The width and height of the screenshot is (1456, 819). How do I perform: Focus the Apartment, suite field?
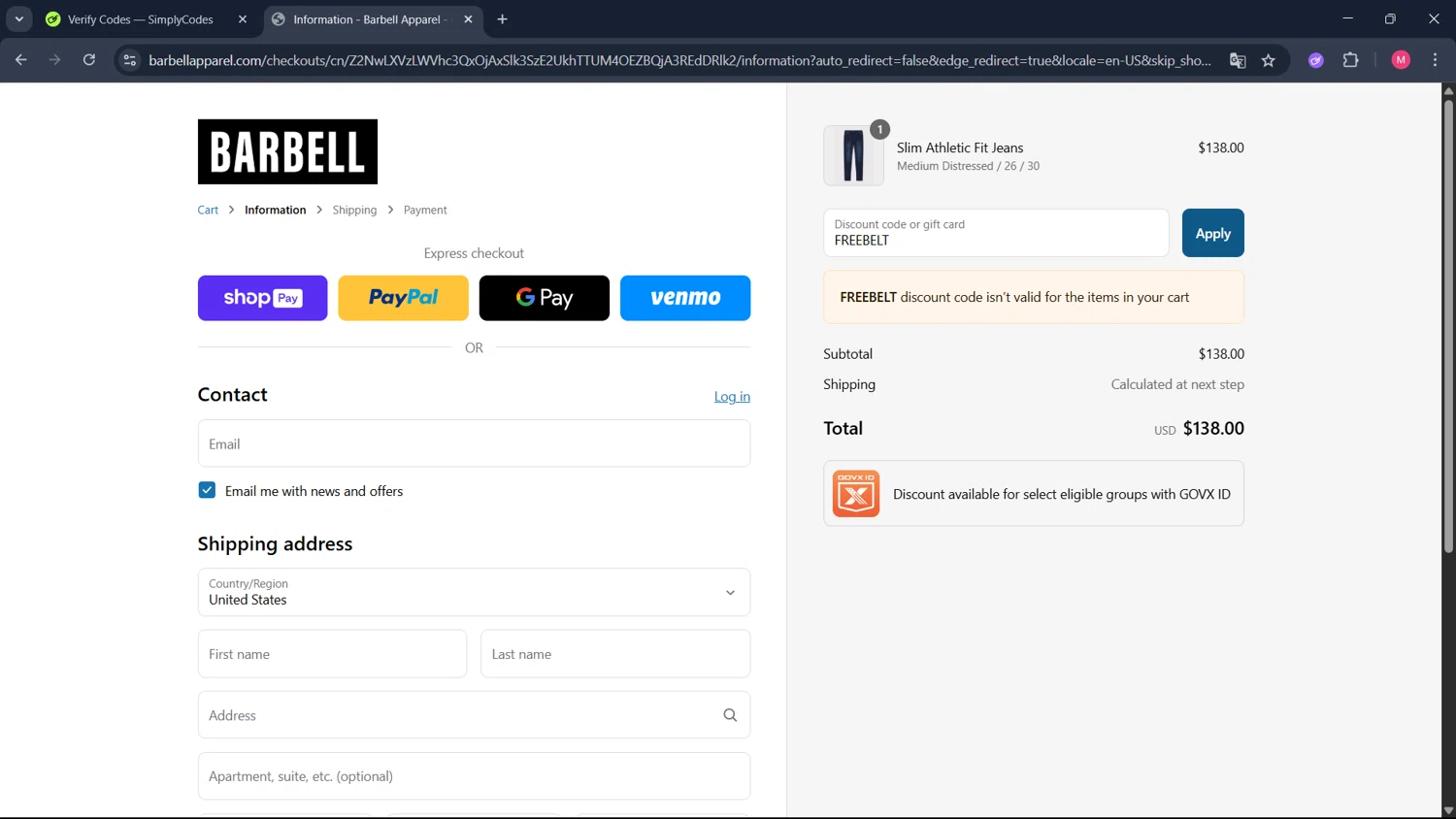474,776
